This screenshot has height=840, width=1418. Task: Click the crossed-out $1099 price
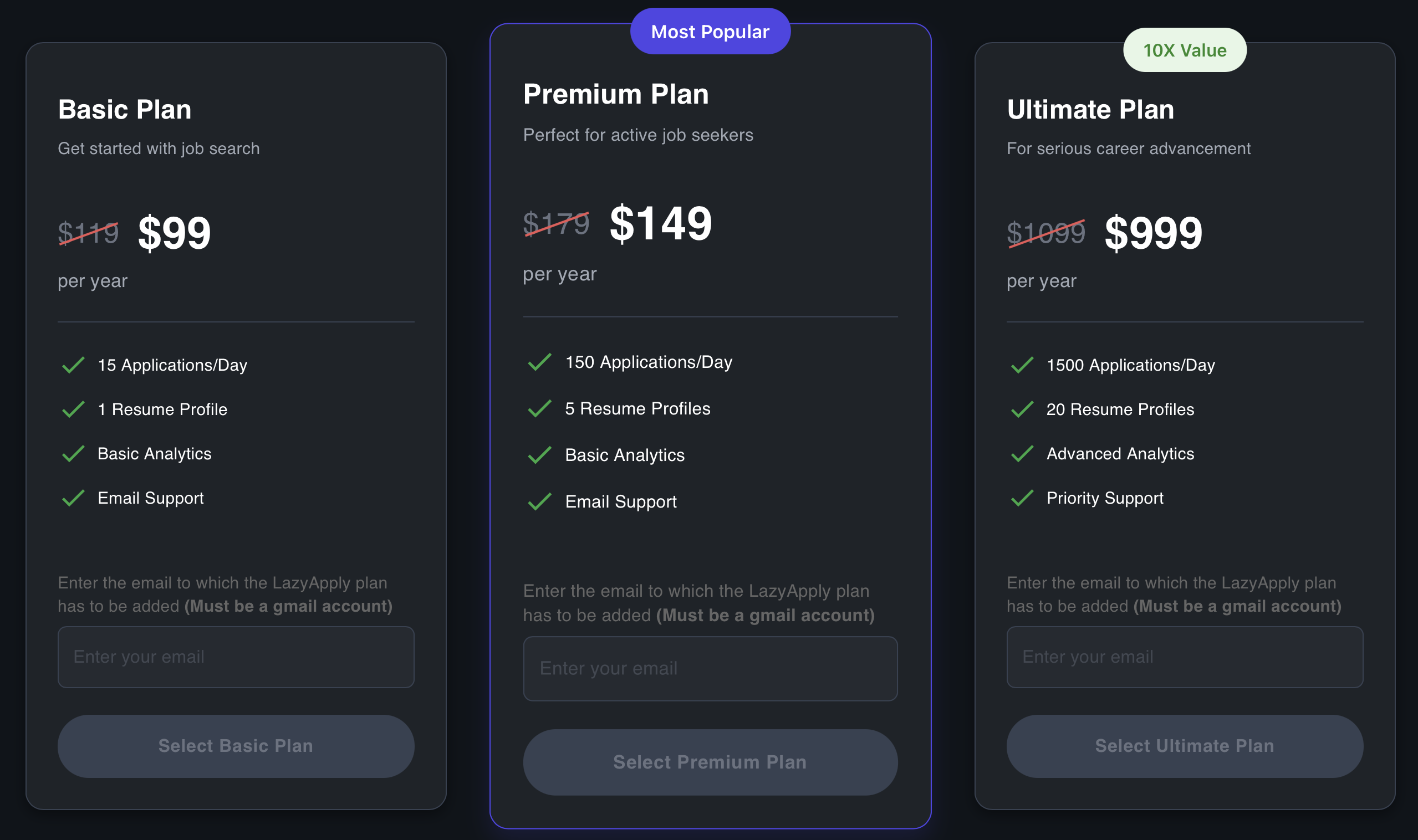coord(1046,233)
